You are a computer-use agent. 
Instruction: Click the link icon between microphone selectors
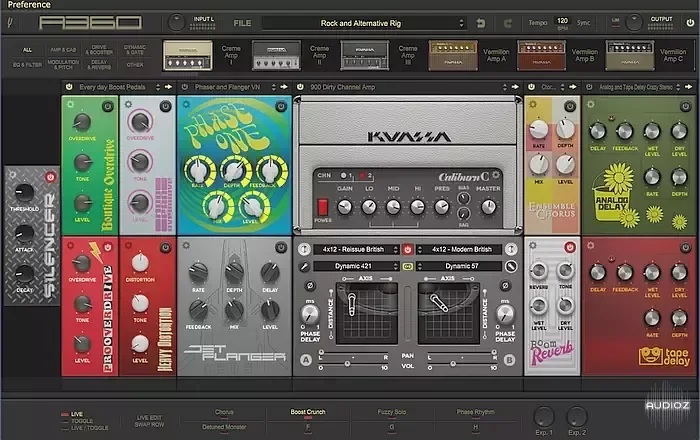coord(408,266)
